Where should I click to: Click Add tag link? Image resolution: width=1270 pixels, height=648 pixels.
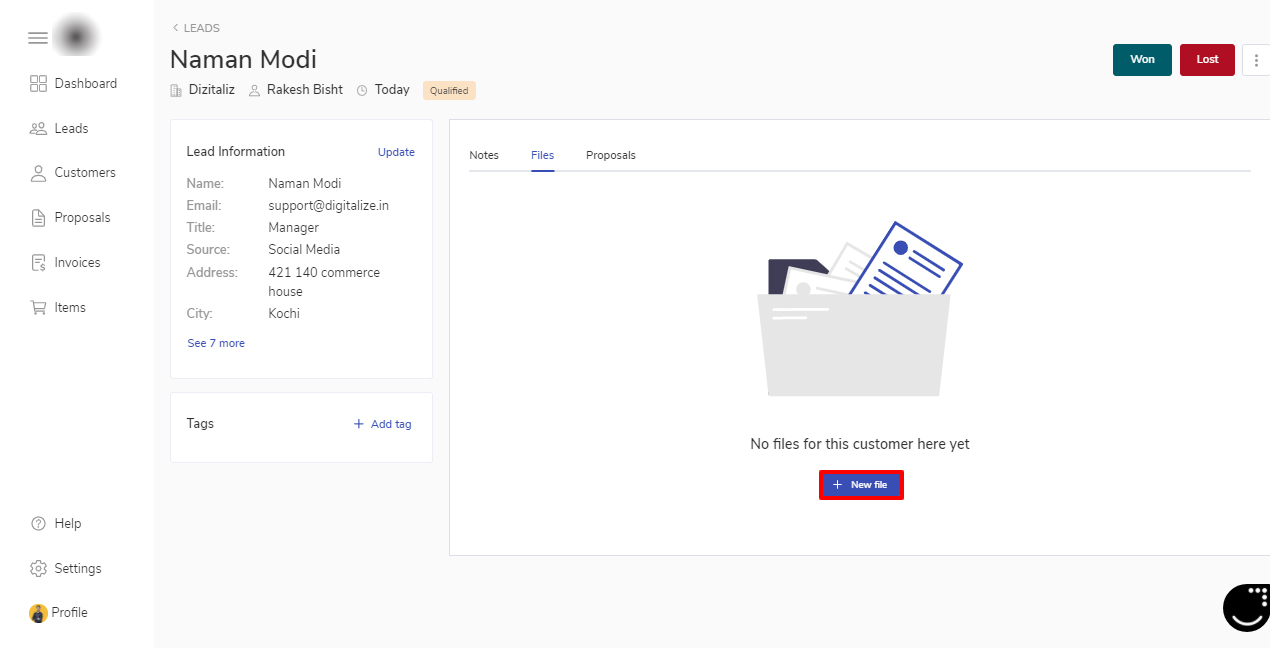383,424
